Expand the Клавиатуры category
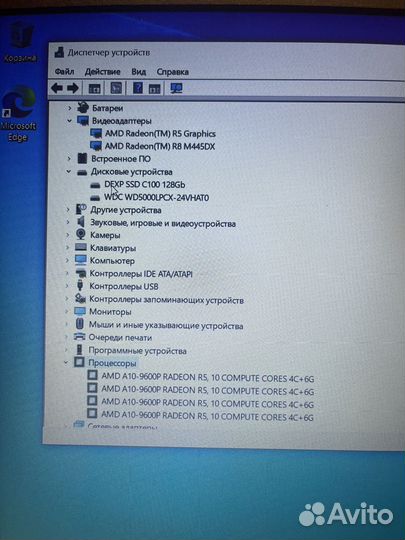The height and width of the screenshot is (540, 405). point(68,247)
